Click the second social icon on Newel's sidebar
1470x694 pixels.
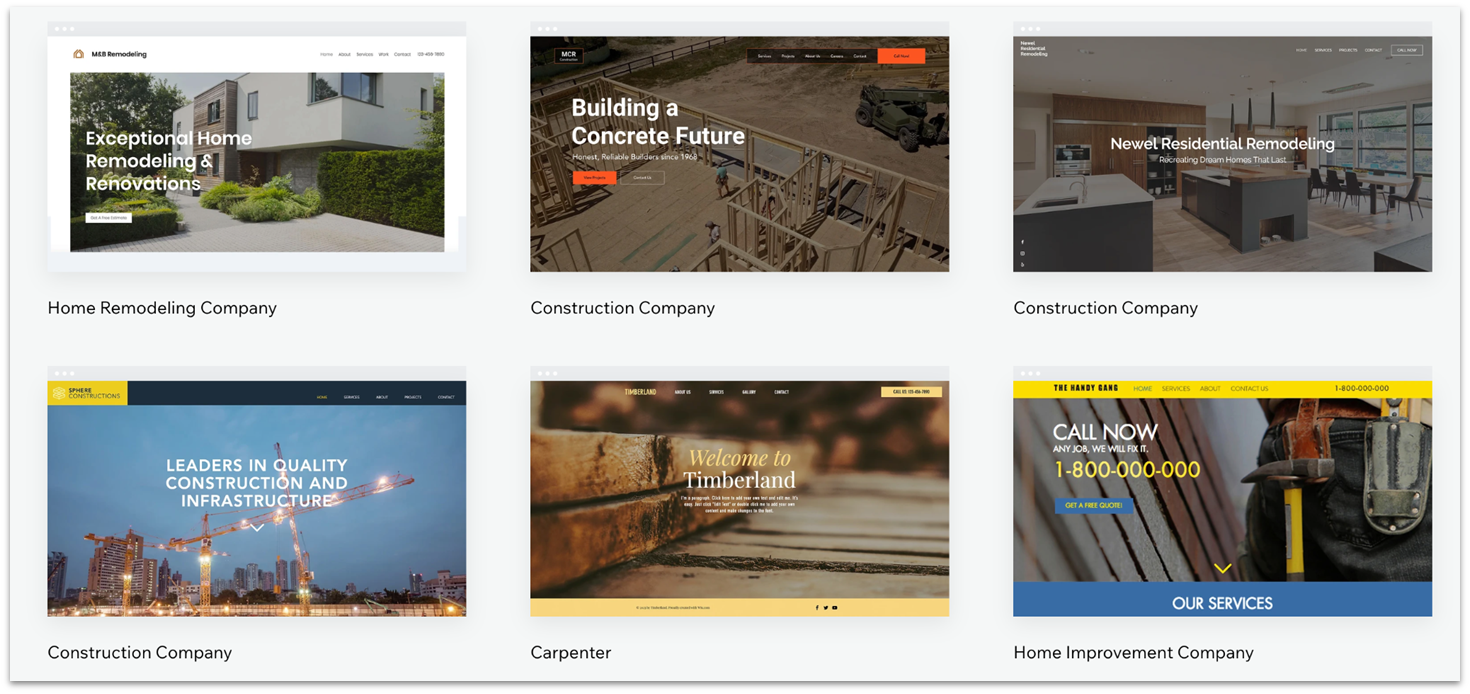(1022, 252)
